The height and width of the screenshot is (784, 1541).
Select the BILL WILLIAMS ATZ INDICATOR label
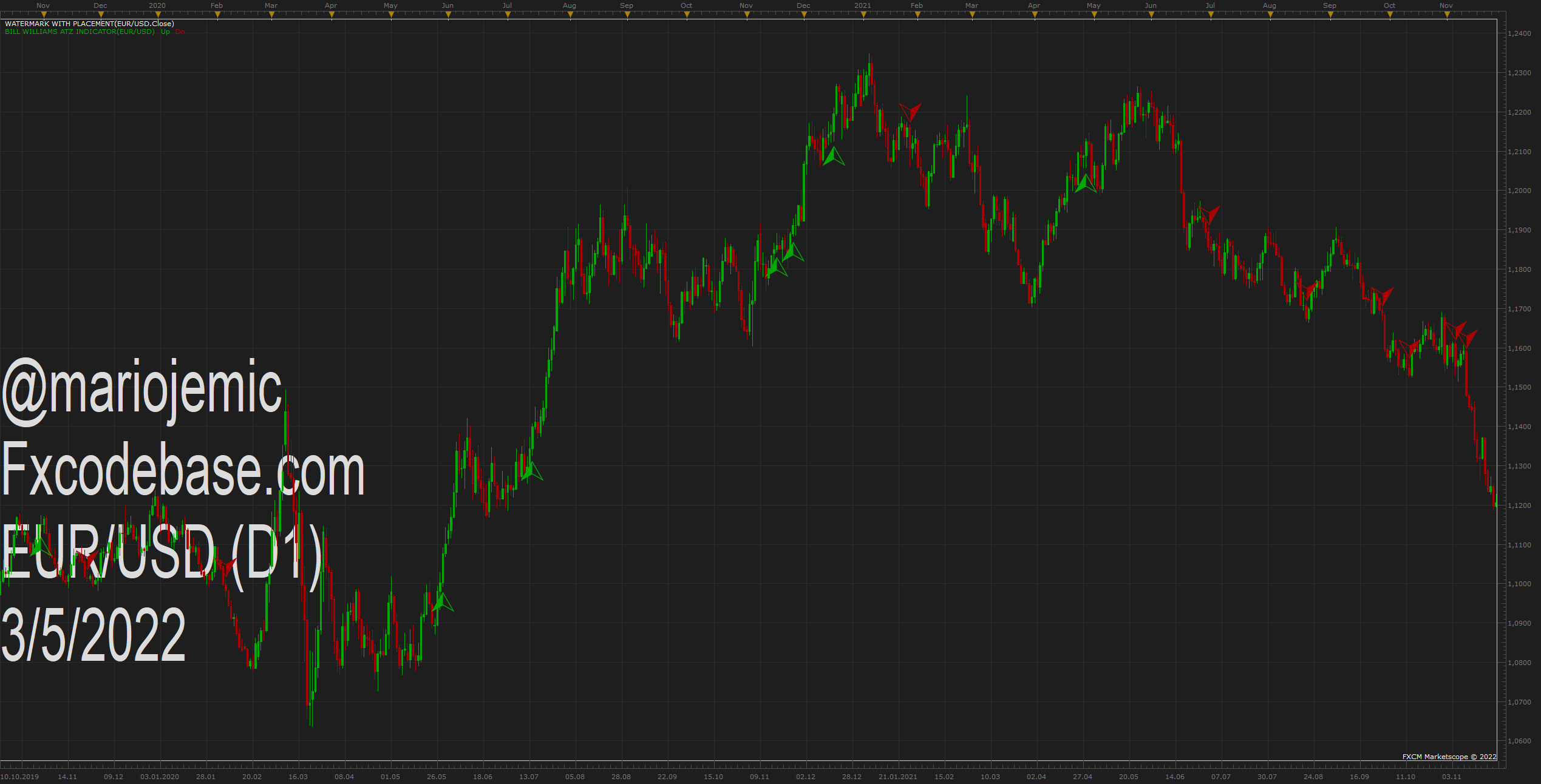click(80, 32)
